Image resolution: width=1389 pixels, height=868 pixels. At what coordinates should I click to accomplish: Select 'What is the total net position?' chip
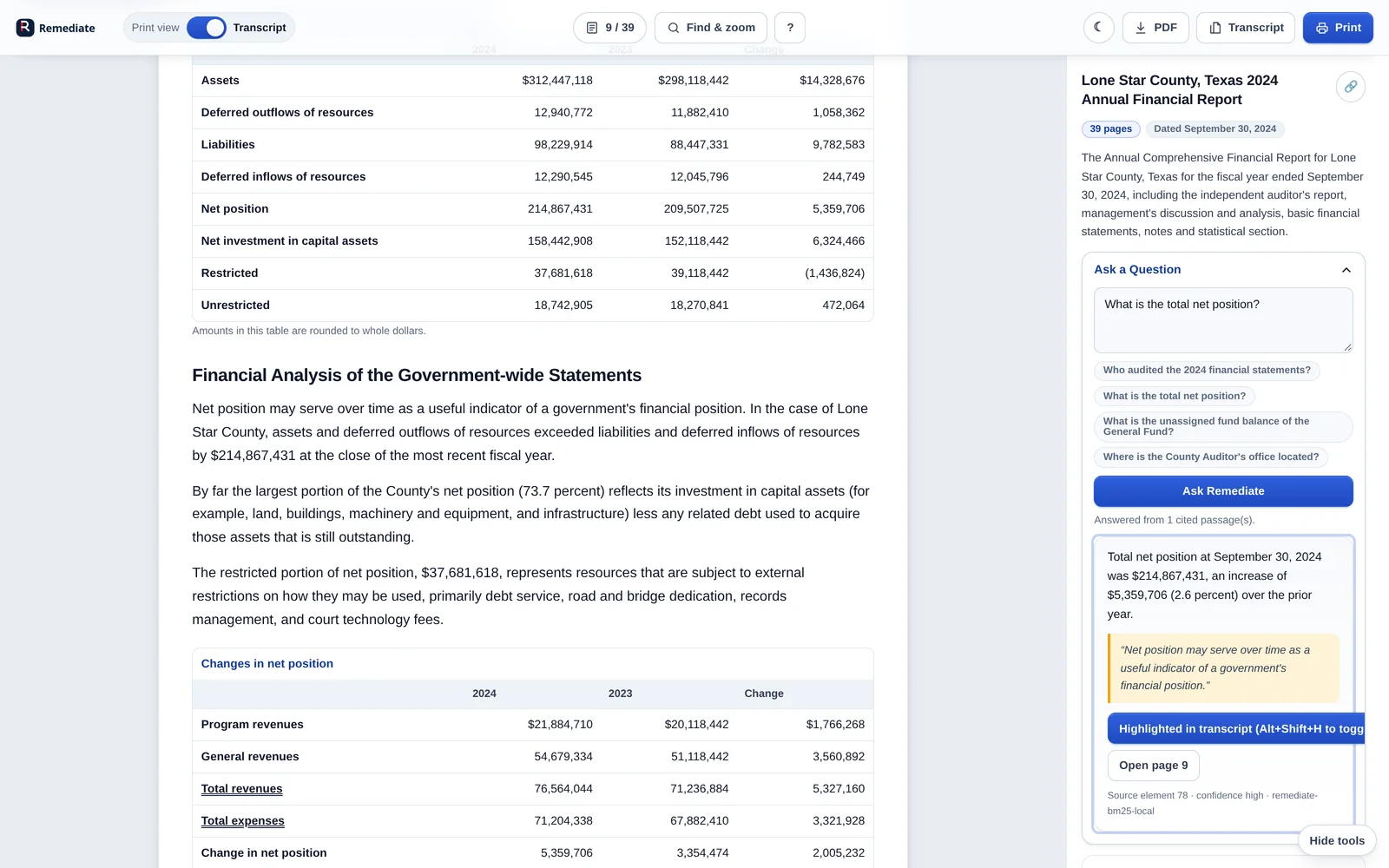pyautogui.click(x=1174, y=397)
